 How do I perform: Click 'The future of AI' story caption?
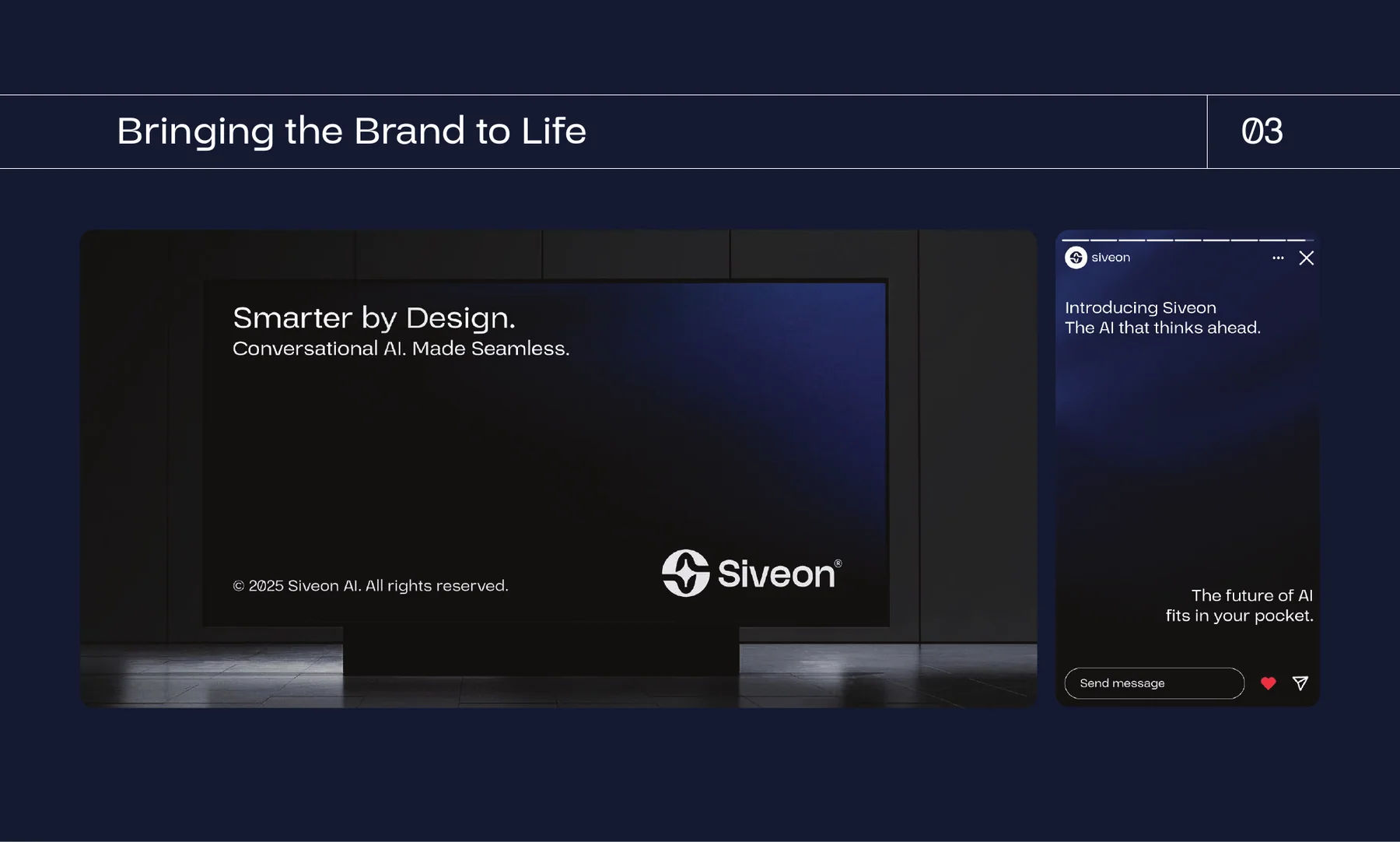pyautogui.click(x=1252, y=595)
